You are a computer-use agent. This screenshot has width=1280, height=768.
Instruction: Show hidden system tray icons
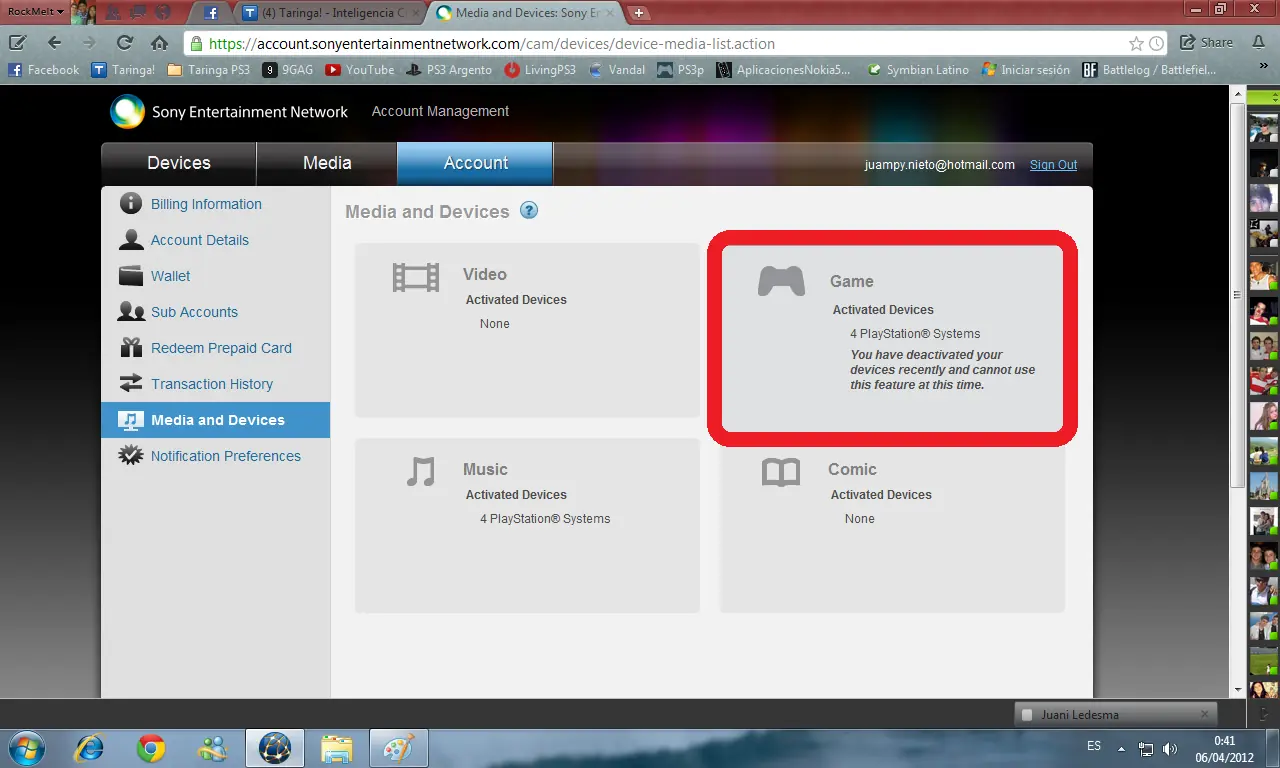(x=1121, y=749)
